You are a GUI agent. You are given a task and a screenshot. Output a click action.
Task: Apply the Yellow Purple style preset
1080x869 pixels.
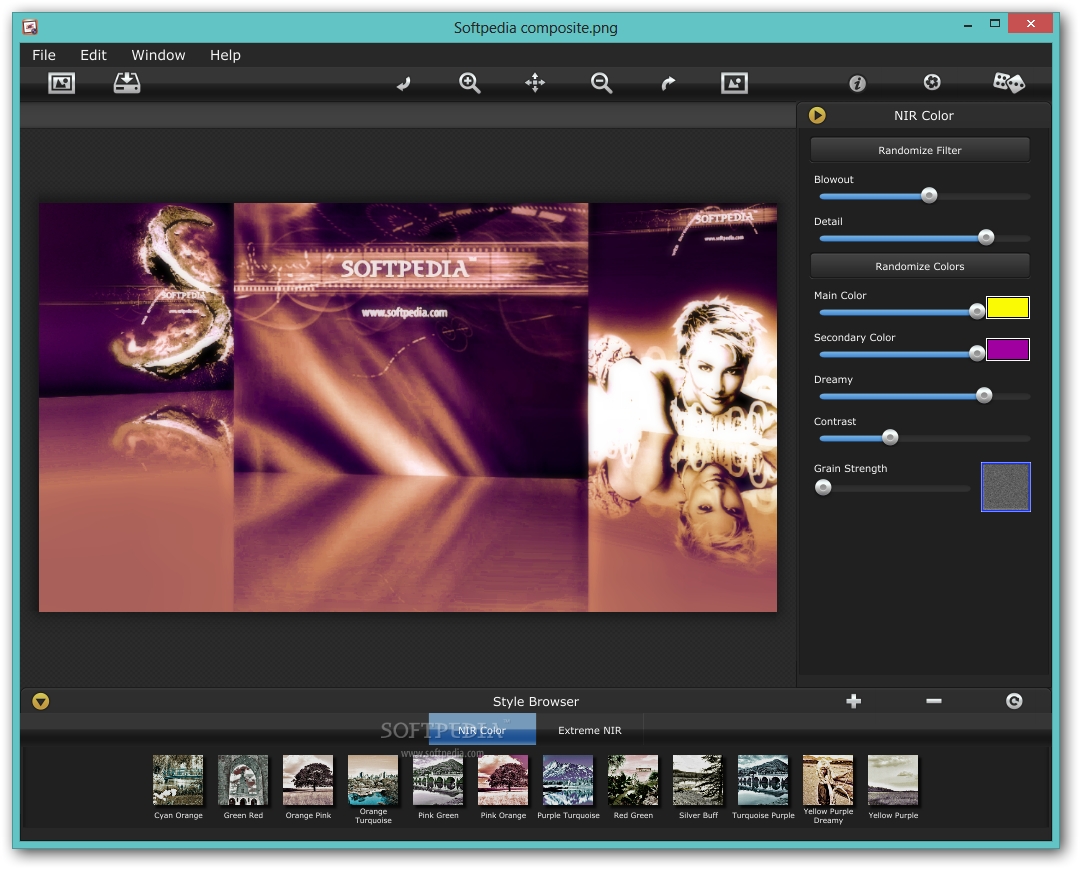(893, 780)
